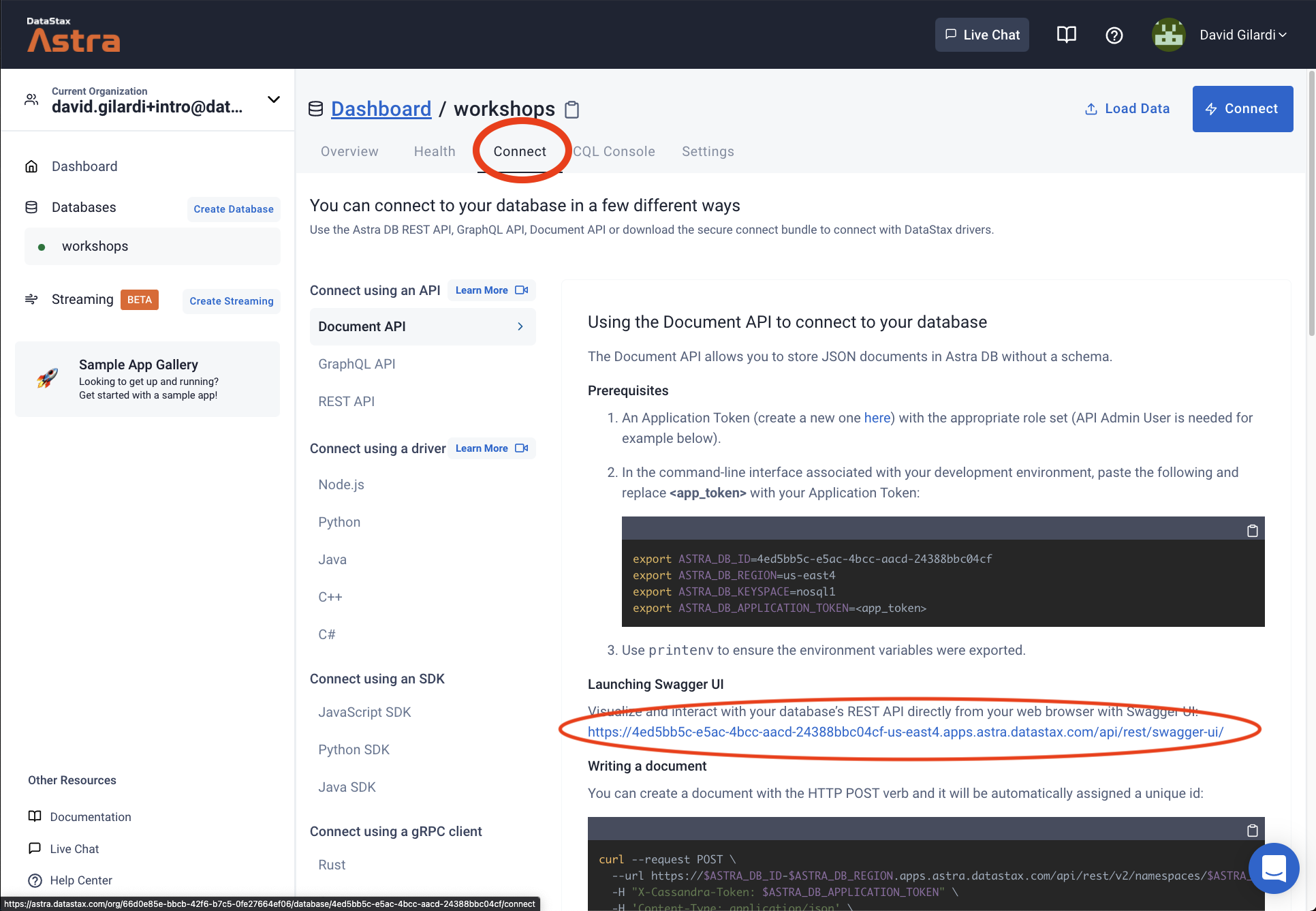Switch to the CQL Console tab

(x=614, y=151)
